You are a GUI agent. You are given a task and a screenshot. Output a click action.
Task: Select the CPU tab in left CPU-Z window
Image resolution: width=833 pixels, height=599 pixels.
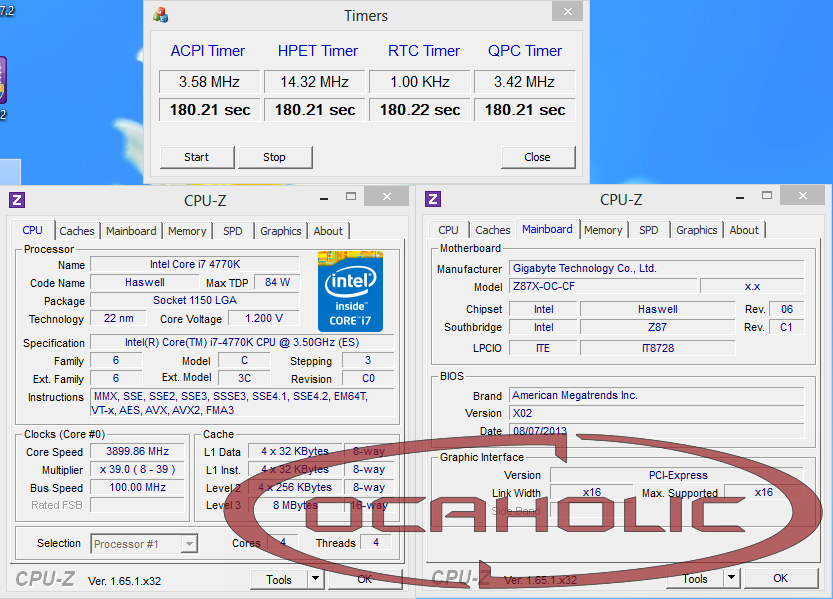point(32,230)
